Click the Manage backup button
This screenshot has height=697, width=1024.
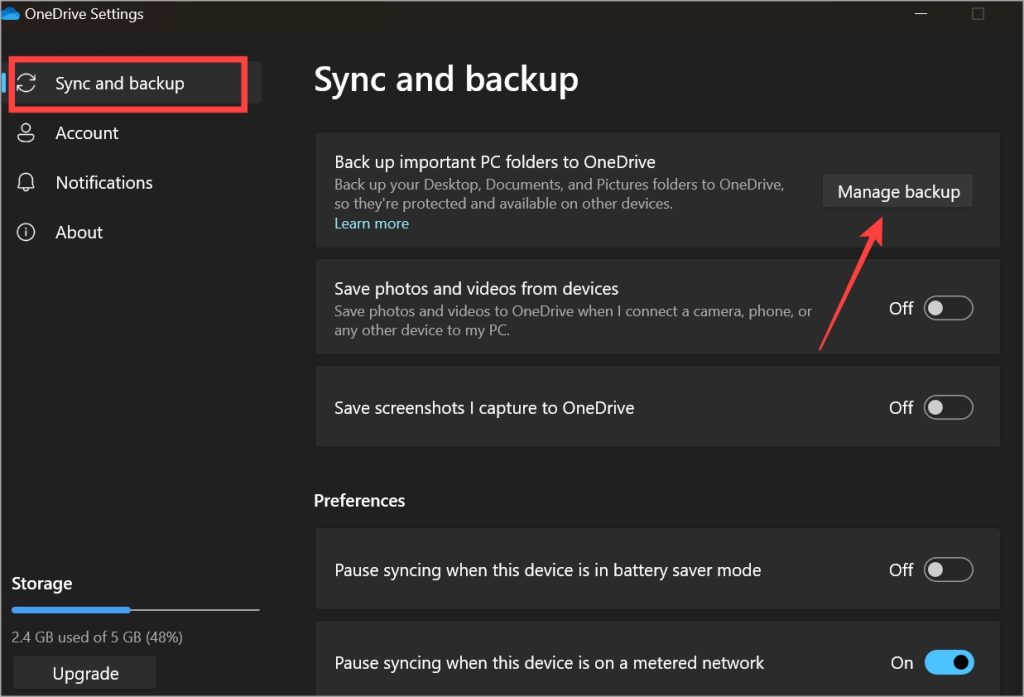(898, 192)
